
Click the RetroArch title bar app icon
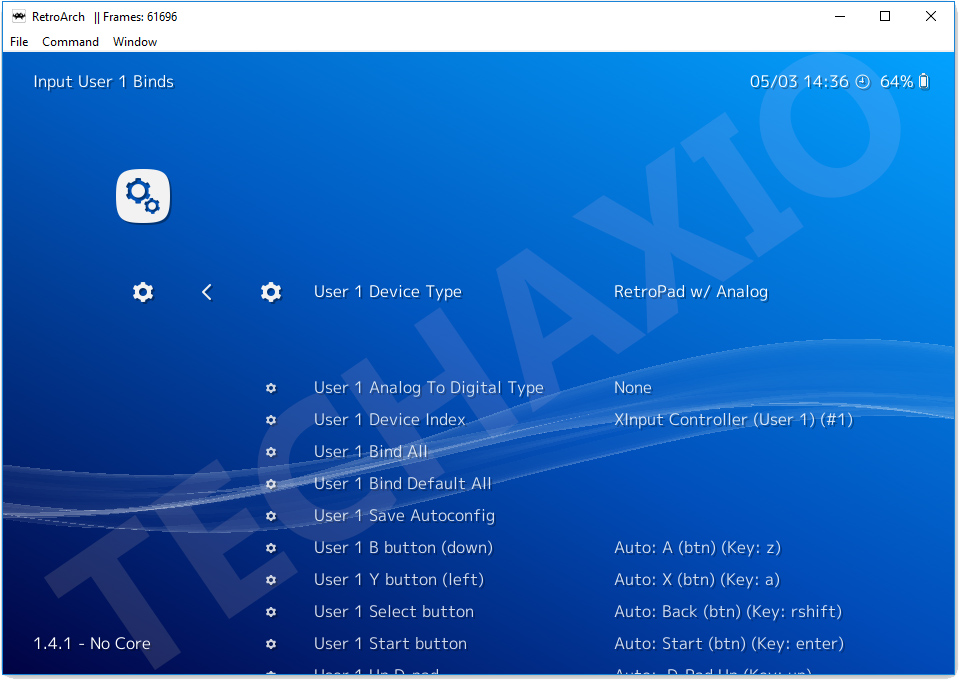(x=19, y=17)
